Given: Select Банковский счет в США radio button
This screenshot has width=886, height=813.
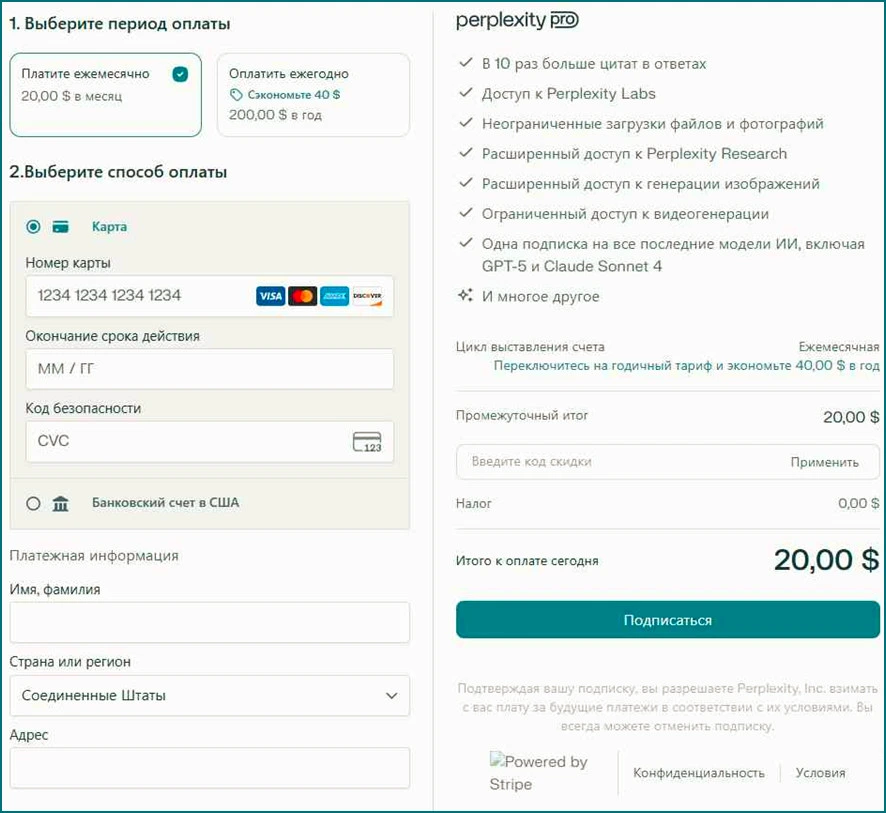Looking at the screenshot, I should tap(34, 503).
